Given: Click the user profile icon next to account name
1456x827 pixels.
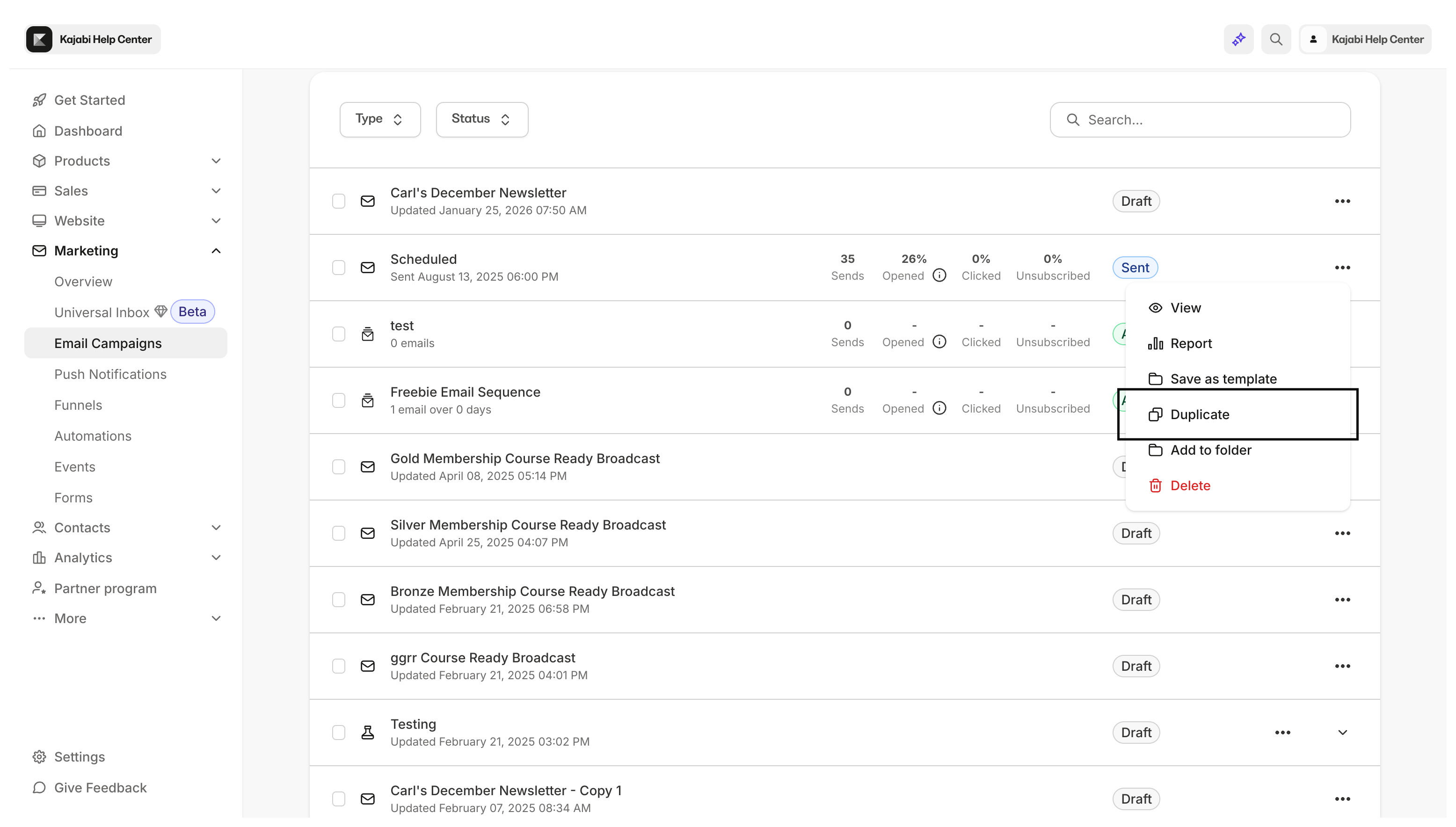Looking at the screenshot, I should click(1313, 39).
